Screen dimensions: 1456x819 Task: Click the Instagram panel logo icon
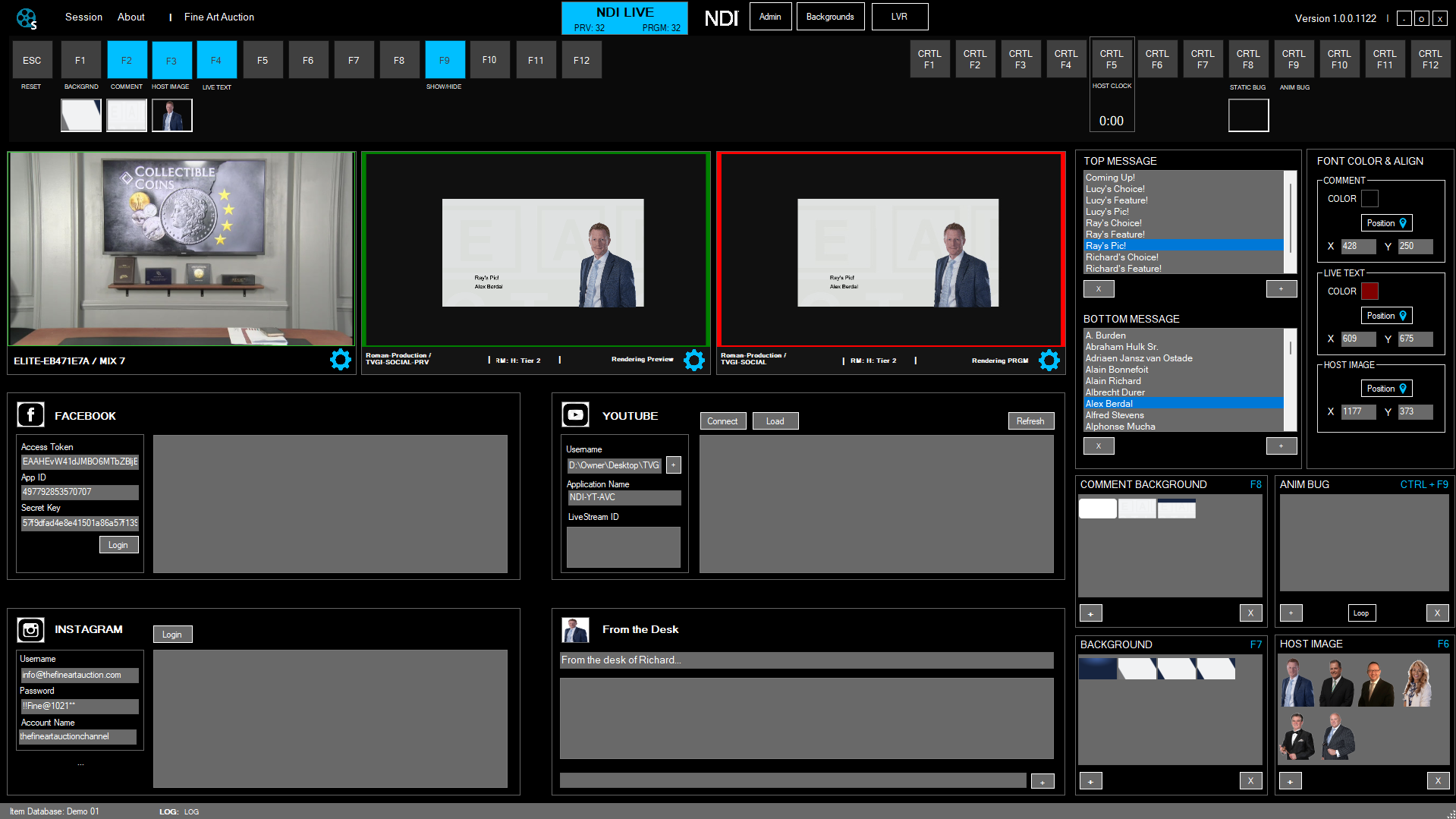30,629
